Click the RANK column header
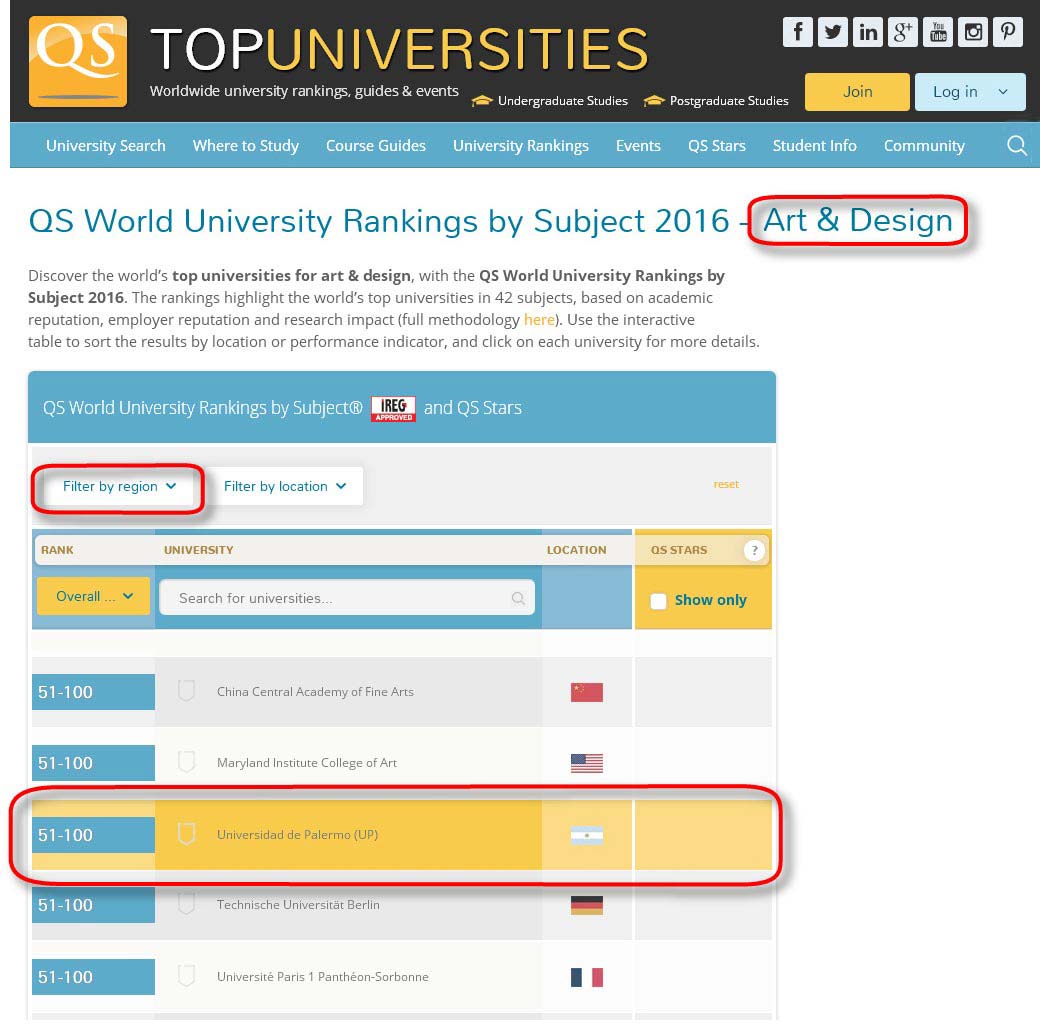This screenshot has height=1033, width=1040. 57,550
